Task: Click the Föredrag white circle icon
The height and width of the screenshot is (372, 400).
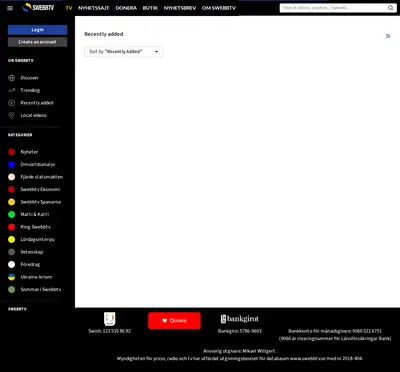Action: click(x=12, y=264)
